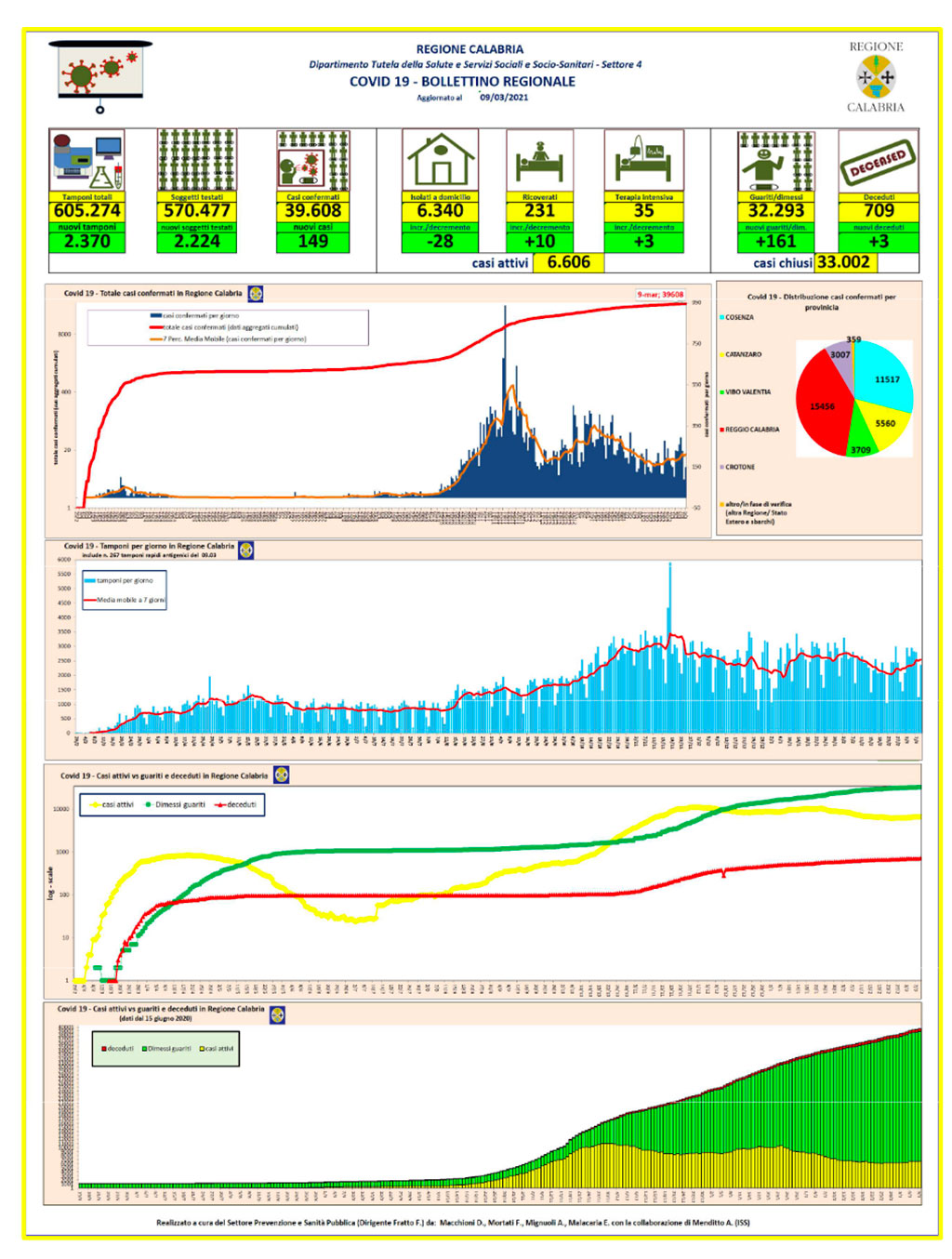Click the emblem beside Tamponi per giorno title

coord(246,550)
